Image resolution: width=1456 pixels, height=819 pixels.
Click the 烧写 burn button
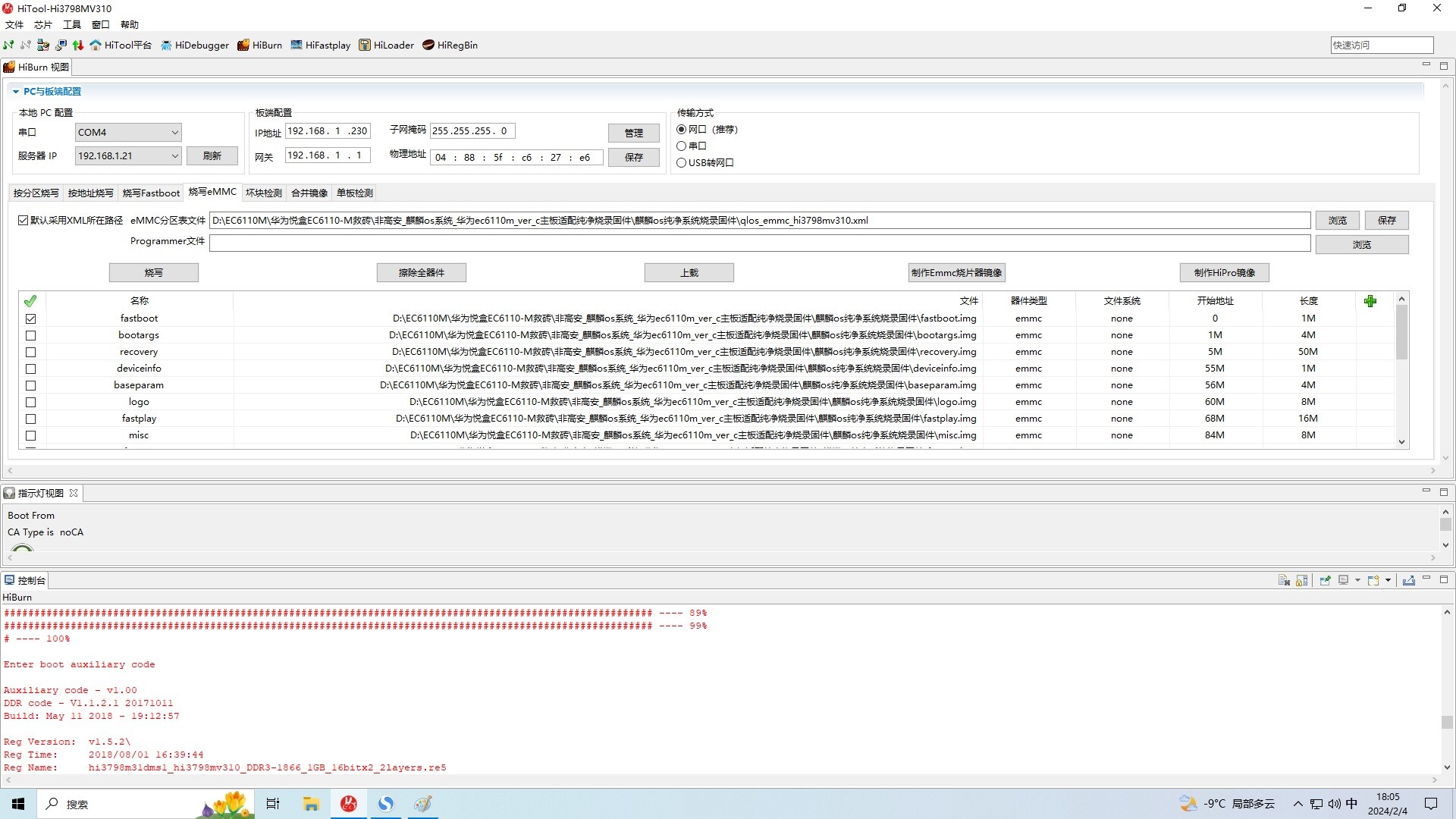click(x=154, y=273)
